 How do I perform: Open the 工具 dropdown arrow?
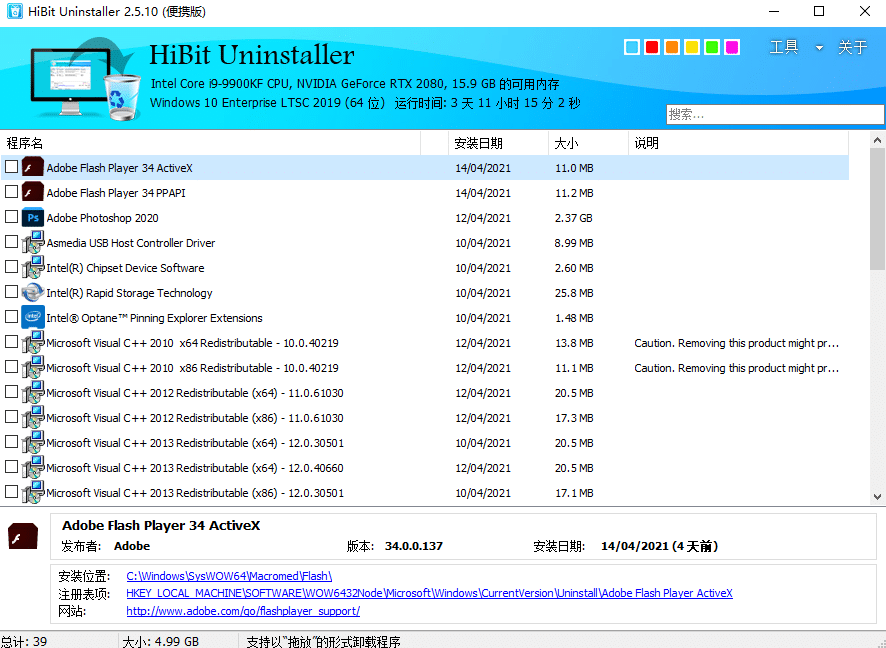tap(819, 48)
